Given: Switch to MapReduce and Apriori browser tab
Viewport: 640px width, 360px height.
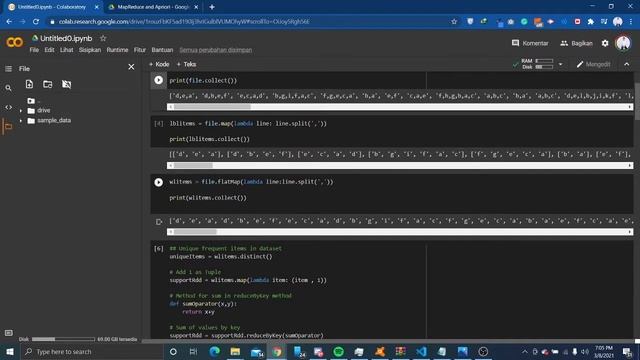Looking at the screenshot, I should [153, 7].
